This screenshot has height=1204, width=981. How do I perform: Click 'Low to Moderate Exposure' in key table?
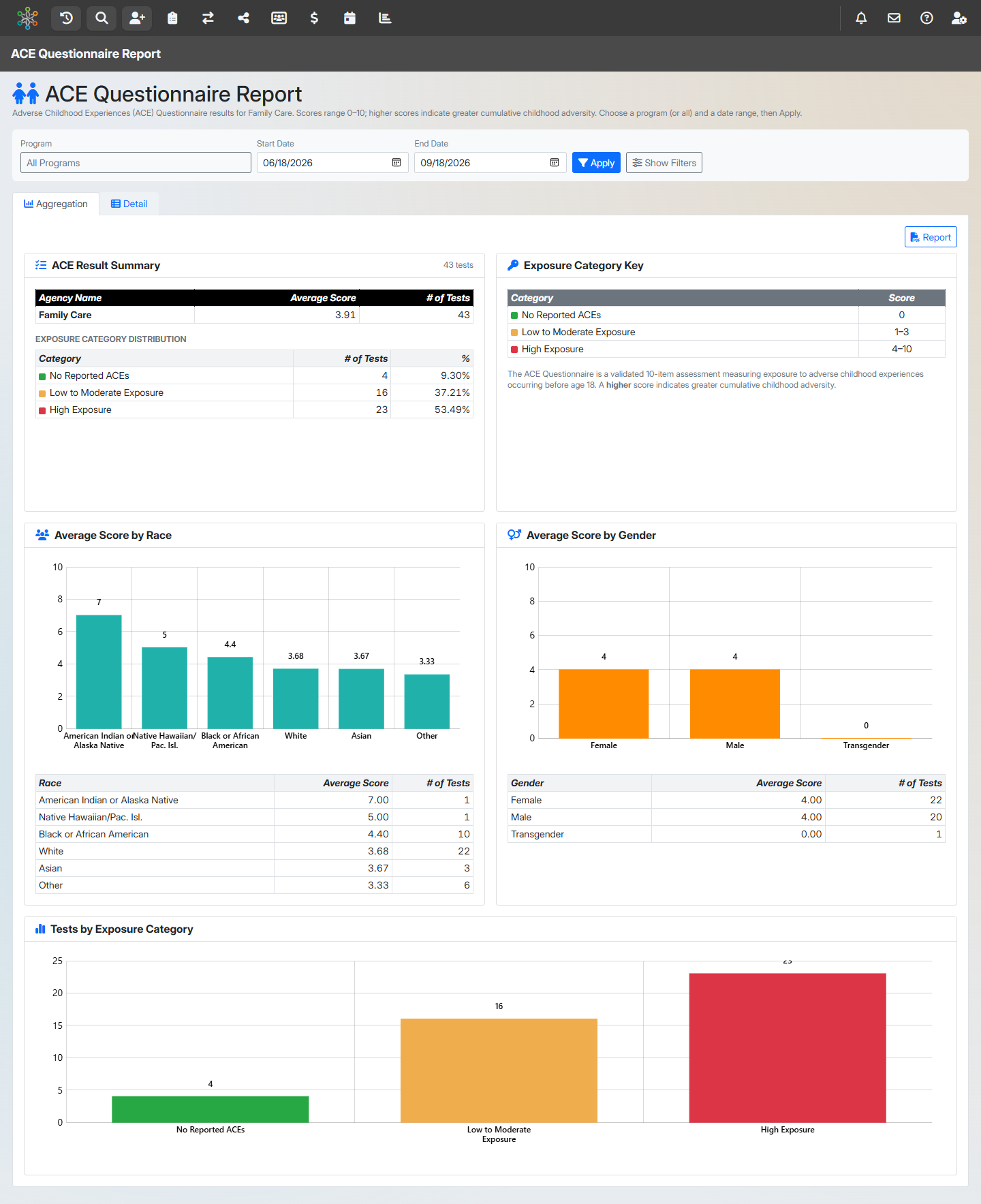[578, 332]
